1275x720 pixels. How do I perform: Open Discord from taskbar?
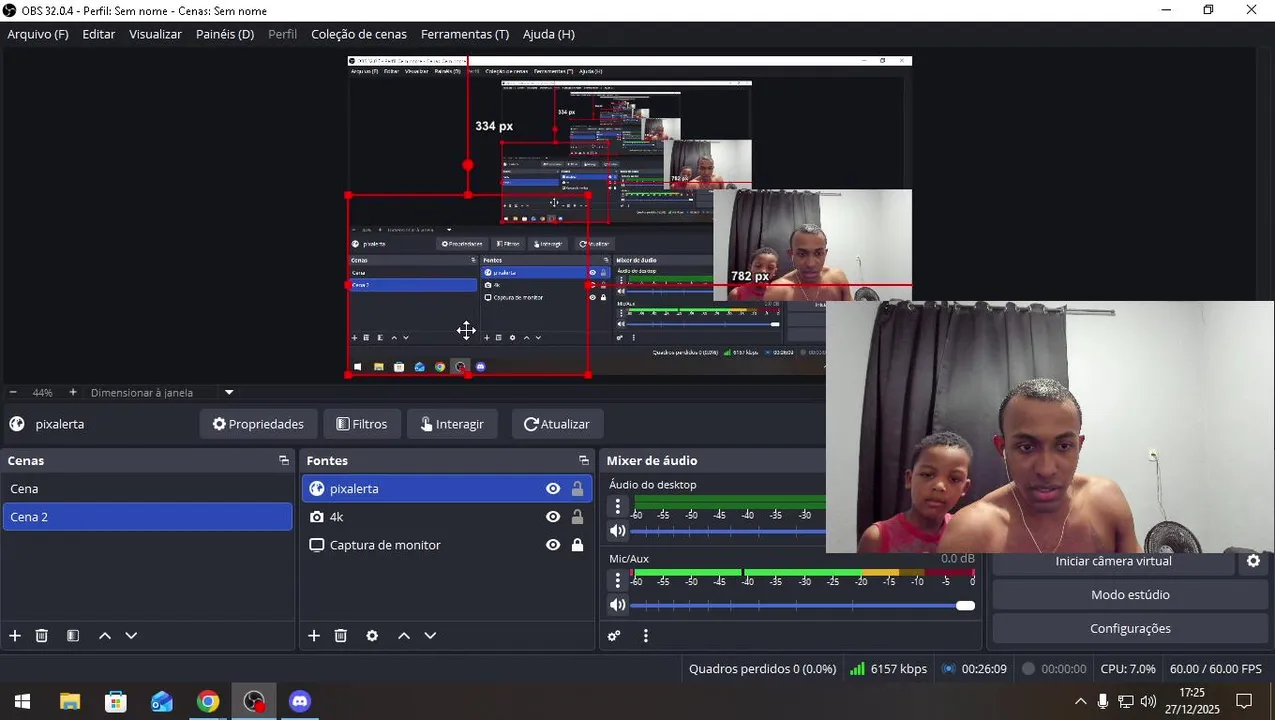tap(300, 702)
